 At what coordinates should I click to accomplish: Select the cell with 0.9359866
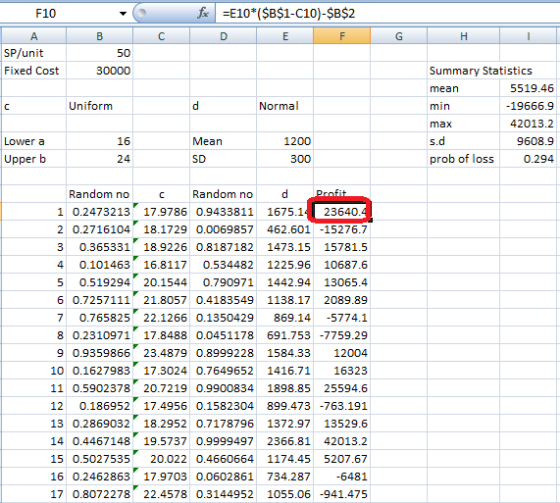99,353
